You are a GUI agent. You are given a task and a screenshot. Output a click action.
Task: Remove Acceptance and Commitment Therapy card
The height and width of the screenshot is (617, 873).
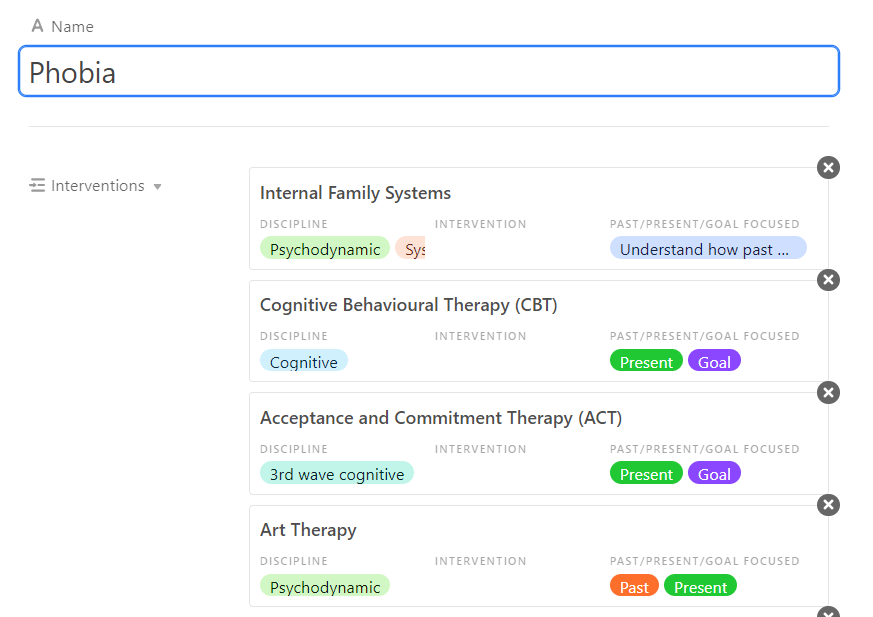click(828, 393)
